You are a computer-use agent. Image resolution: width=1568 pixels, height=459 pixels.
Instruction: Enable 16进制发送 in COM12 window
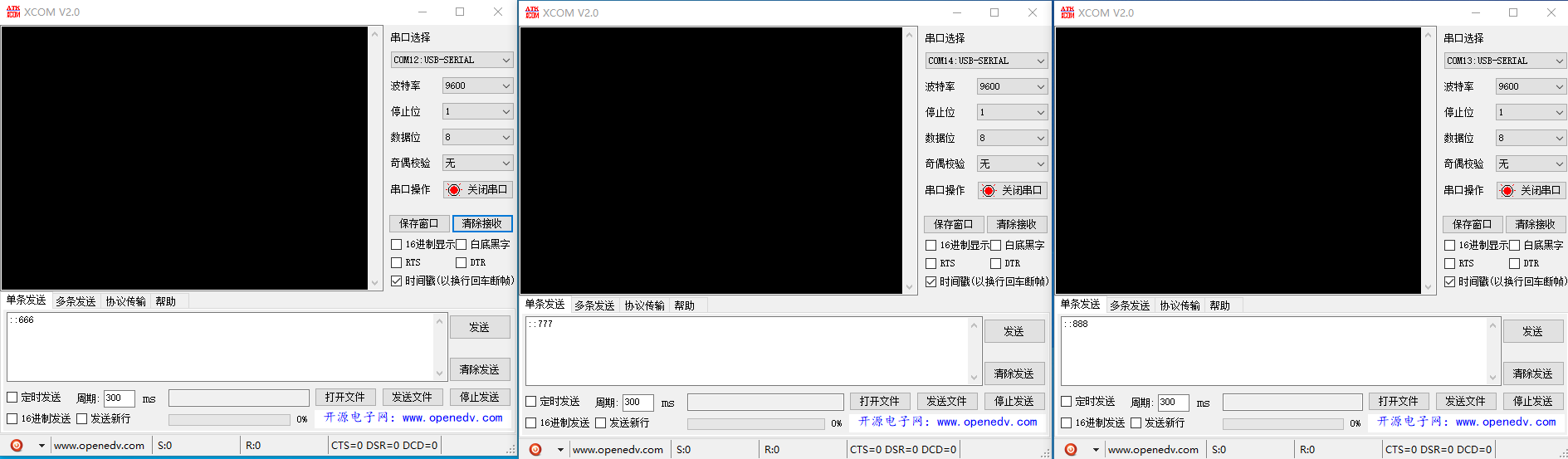click(12, 418)
